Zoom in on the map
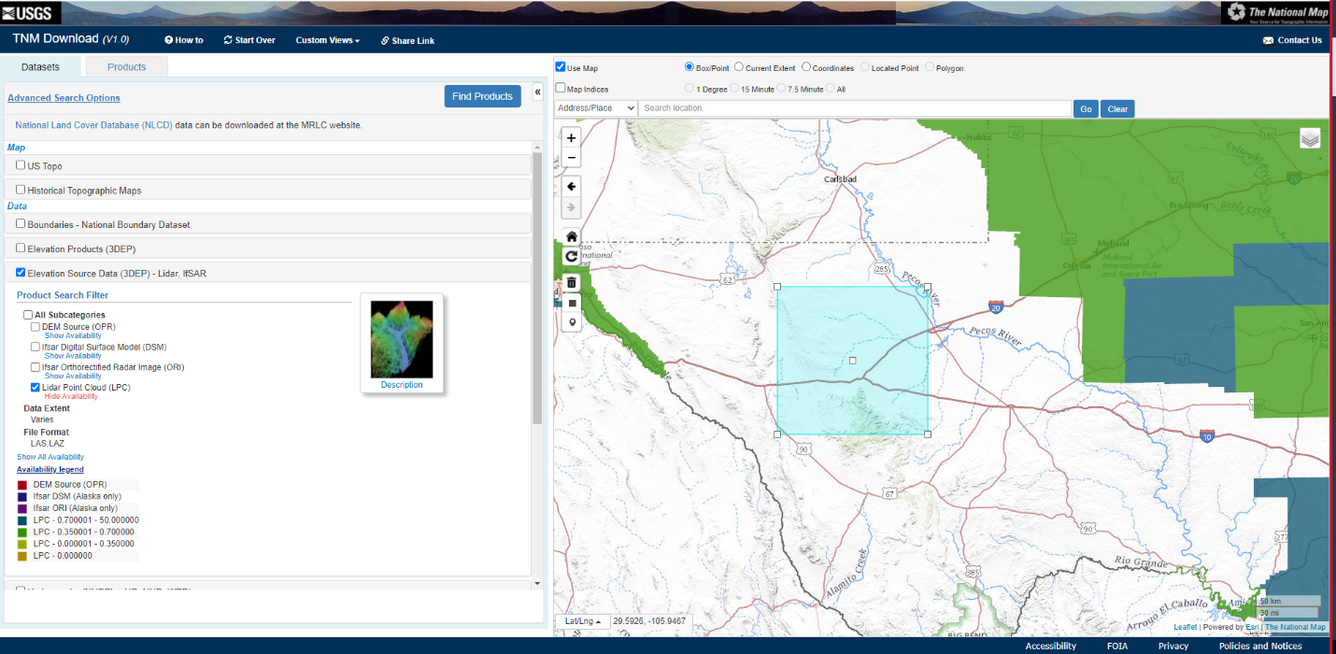The width and height of the screenshot is (1336, 654). pyautogui.click(x=571, y=138)
